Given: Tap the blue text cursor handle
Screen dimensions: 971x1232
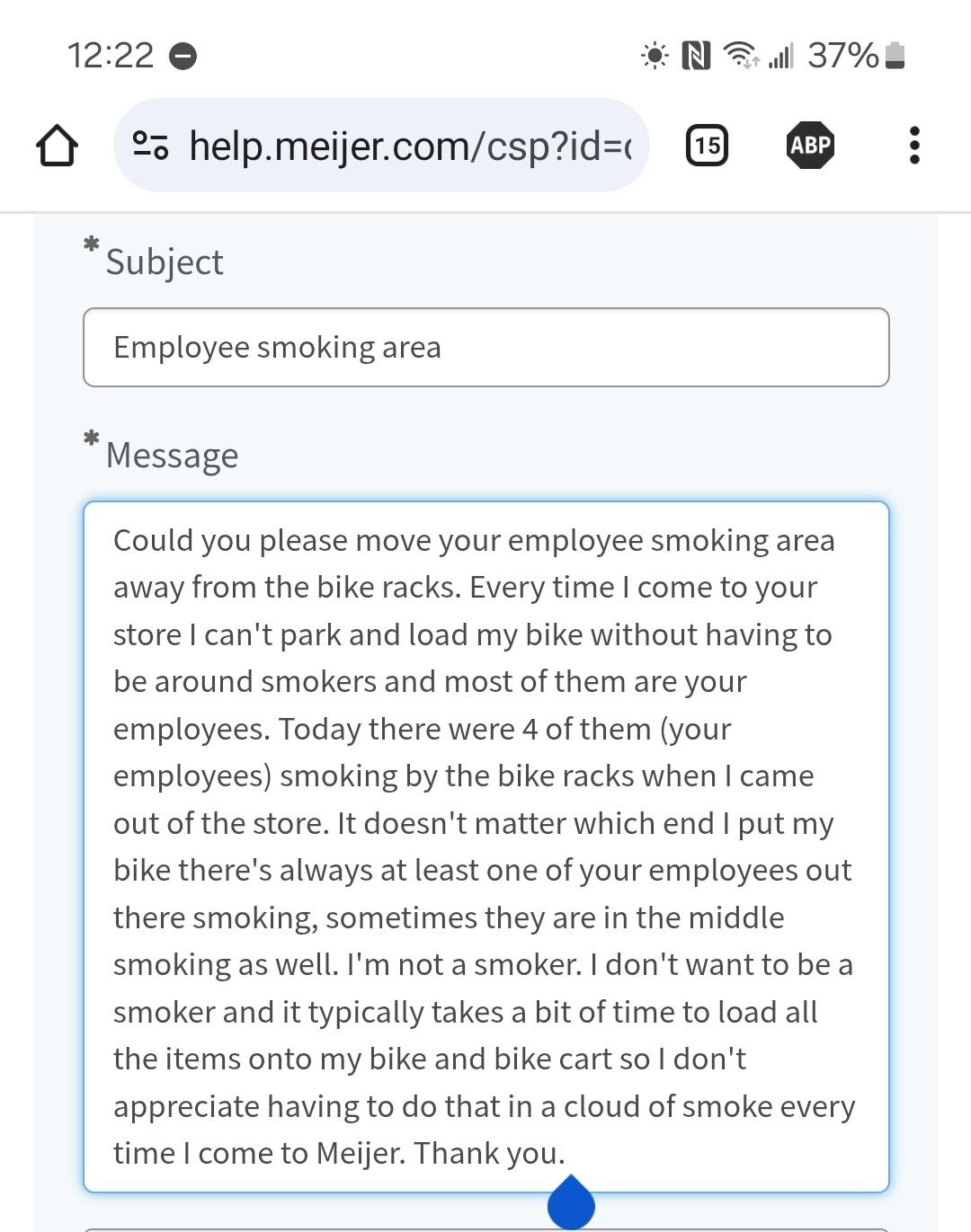Looking at the screenshot, I should coord(571,1202).
